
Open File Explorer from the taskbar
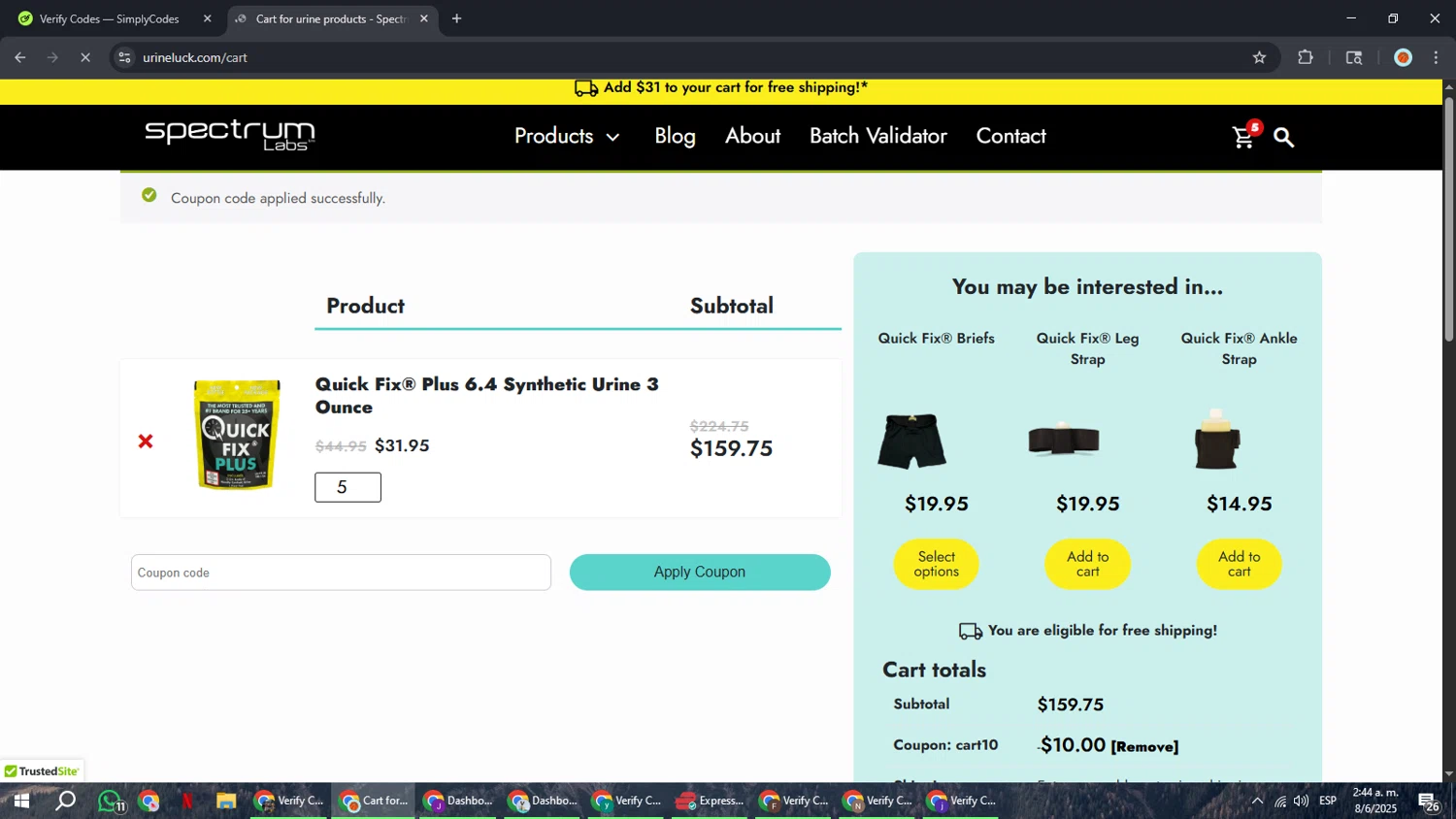(x=226, y=802)
